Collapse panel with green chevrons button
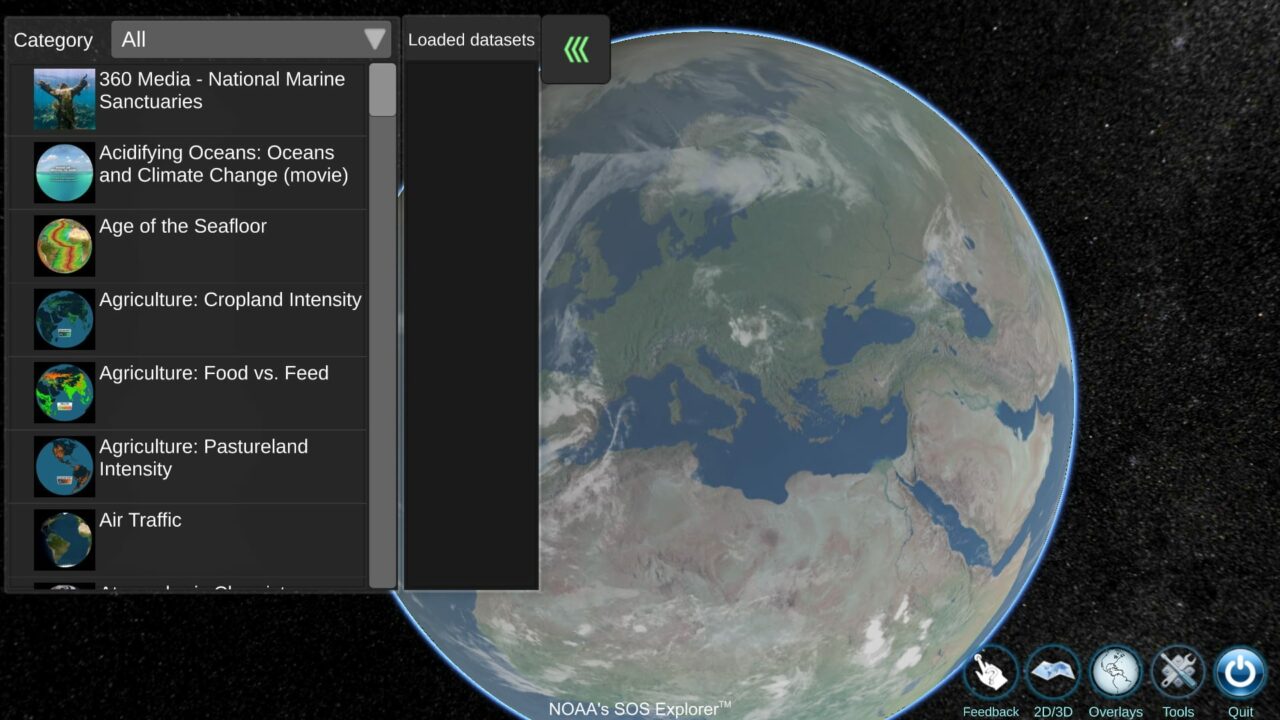The width and height of the screenshot is (1280, 720). [x=575, y=49]
